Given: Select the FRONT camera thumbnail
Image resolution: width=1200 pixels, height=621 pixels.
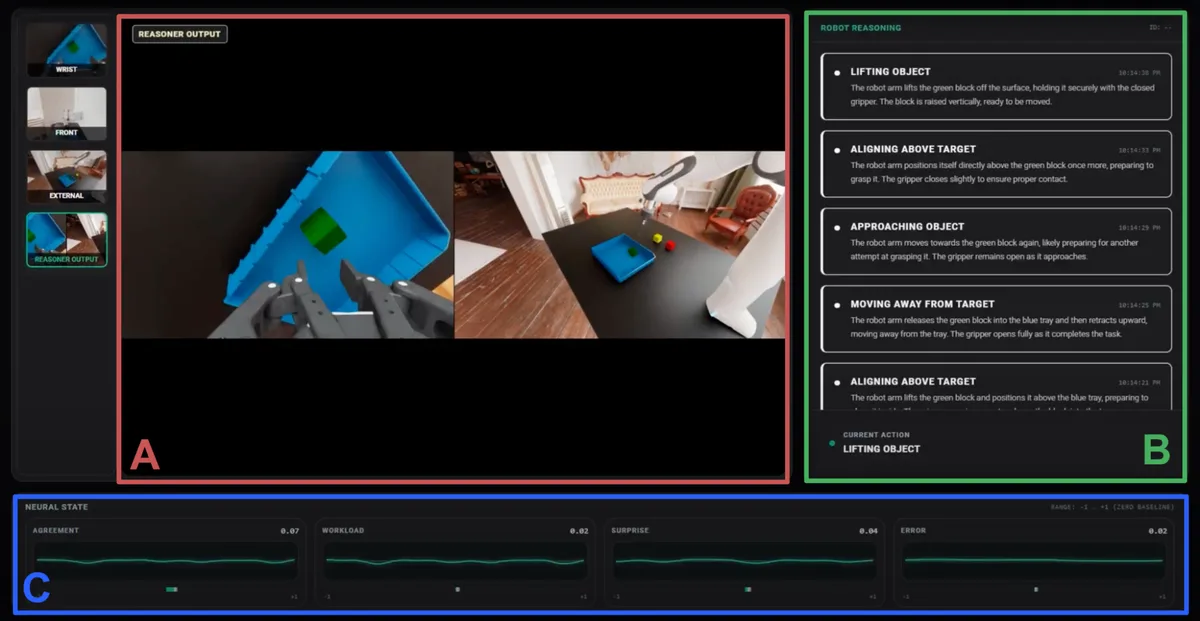Looking at the screenshot, I should (x=66, y=113).
